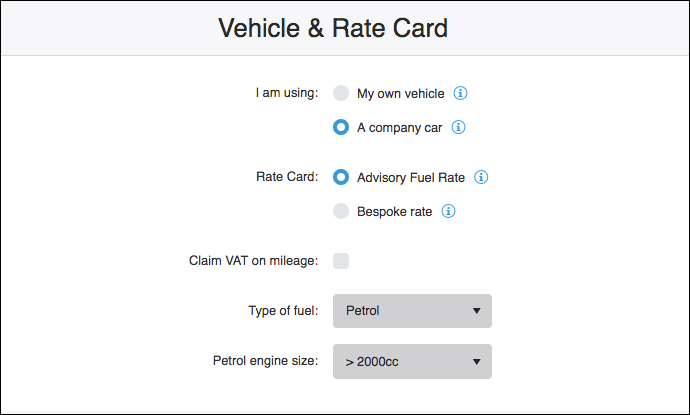Viewport: 690px width, 415px height.
Task: Open the Petrol engine size dropdown
Action: click(412, 361)
